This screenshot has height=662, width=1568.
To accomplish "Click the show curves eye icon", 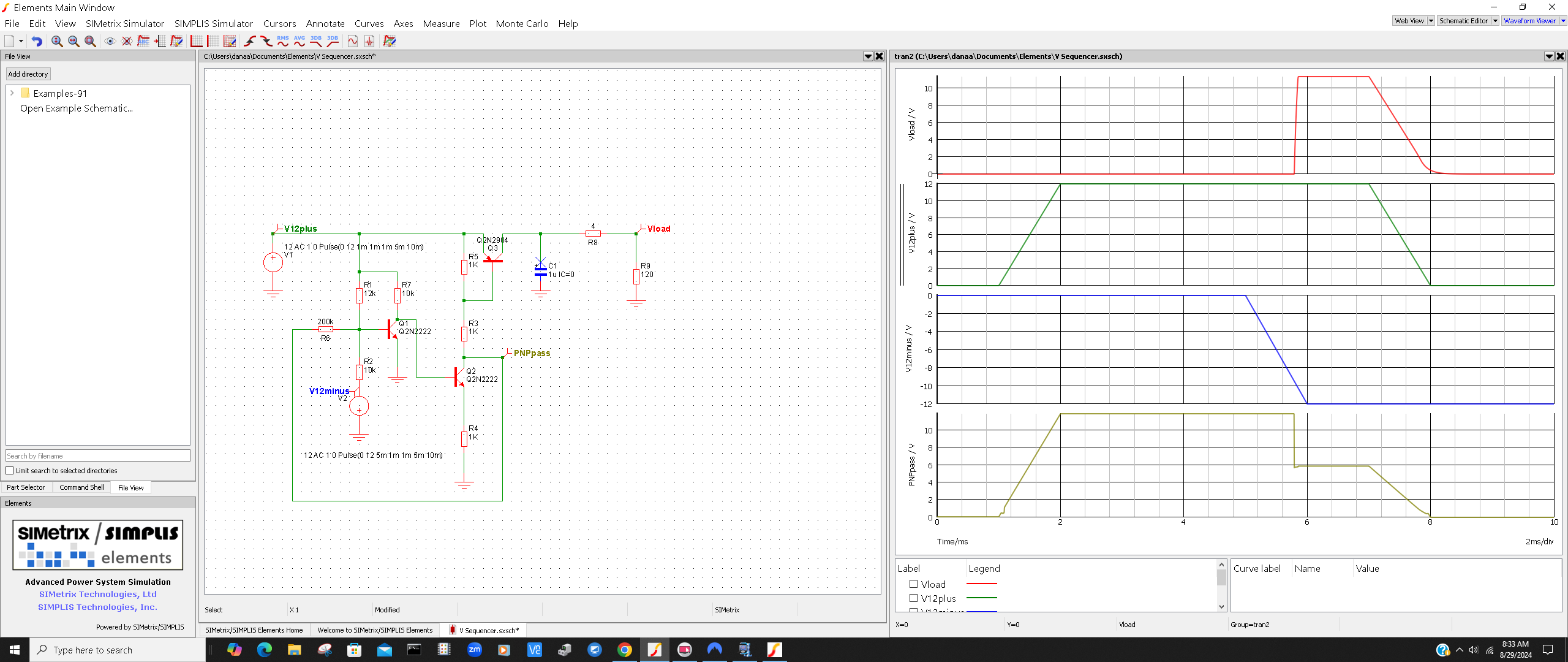I will tap(110, 41).
